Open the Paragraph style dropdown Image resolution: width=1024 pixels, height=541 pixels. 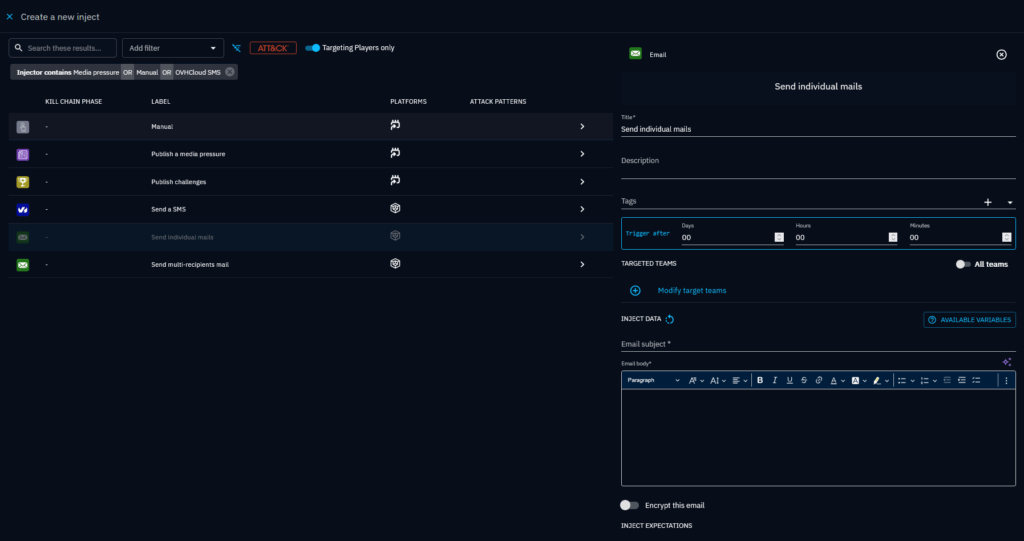point(653,381)
